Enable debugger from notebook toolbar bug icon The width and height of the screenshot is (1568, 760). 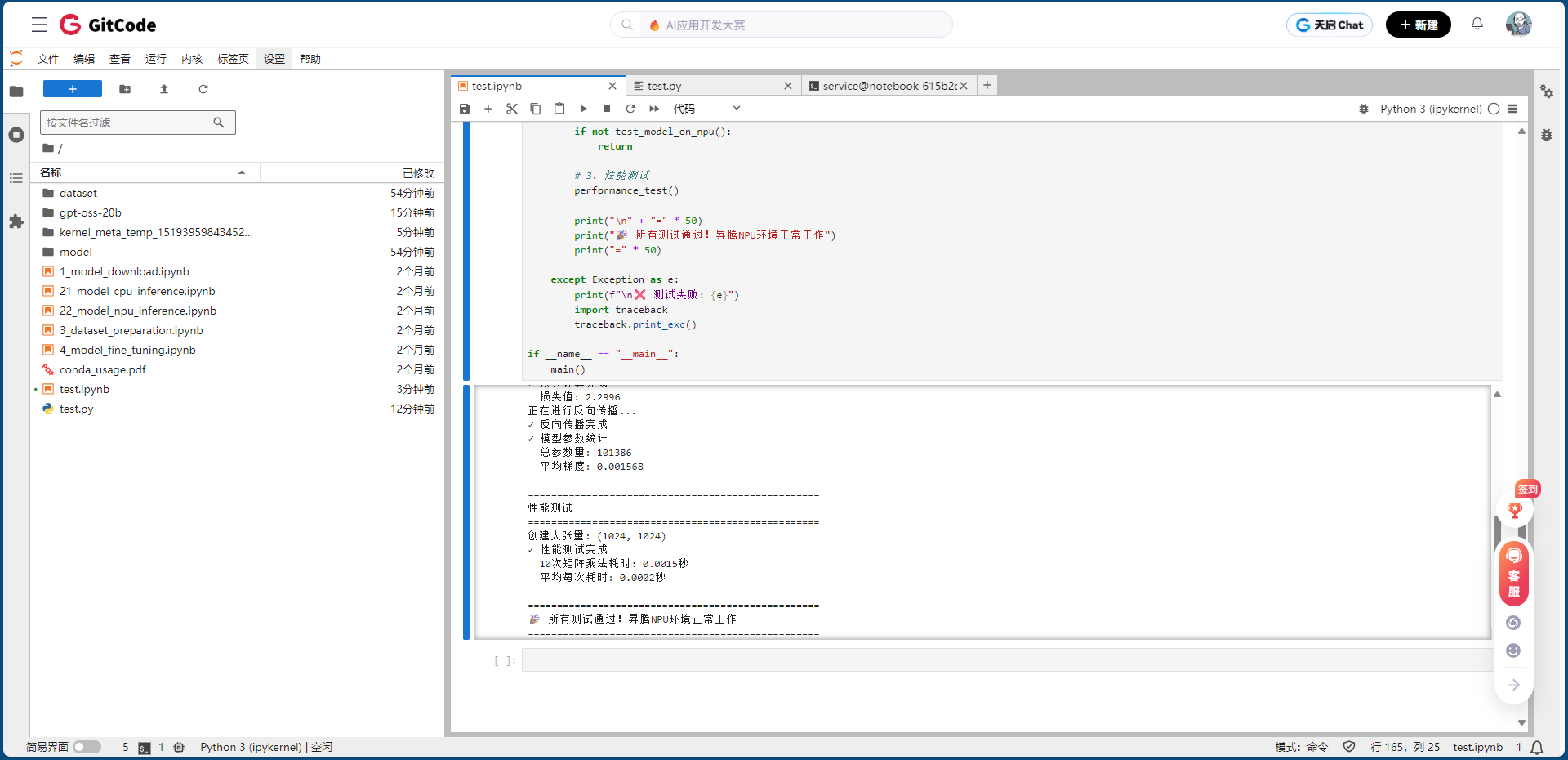(1364, 109)
